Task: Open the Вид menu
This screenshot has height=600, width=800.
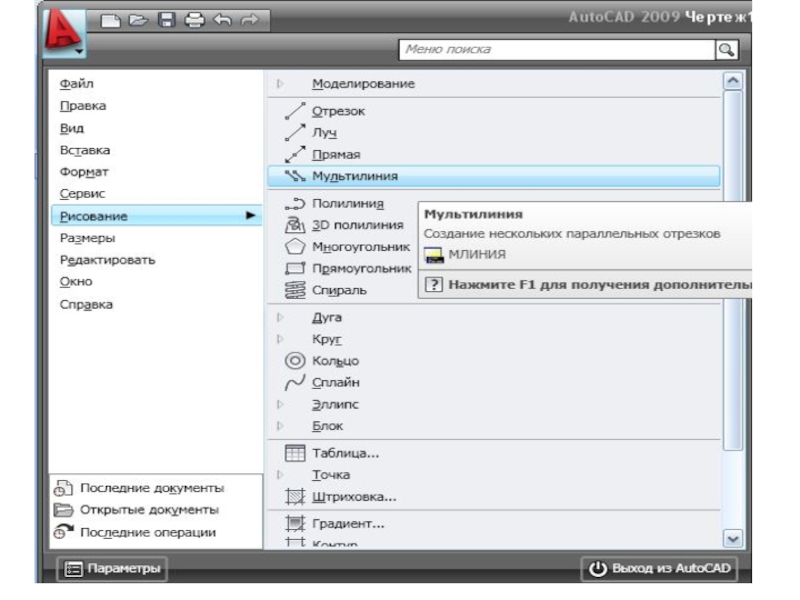Action: tap(71, 129)
